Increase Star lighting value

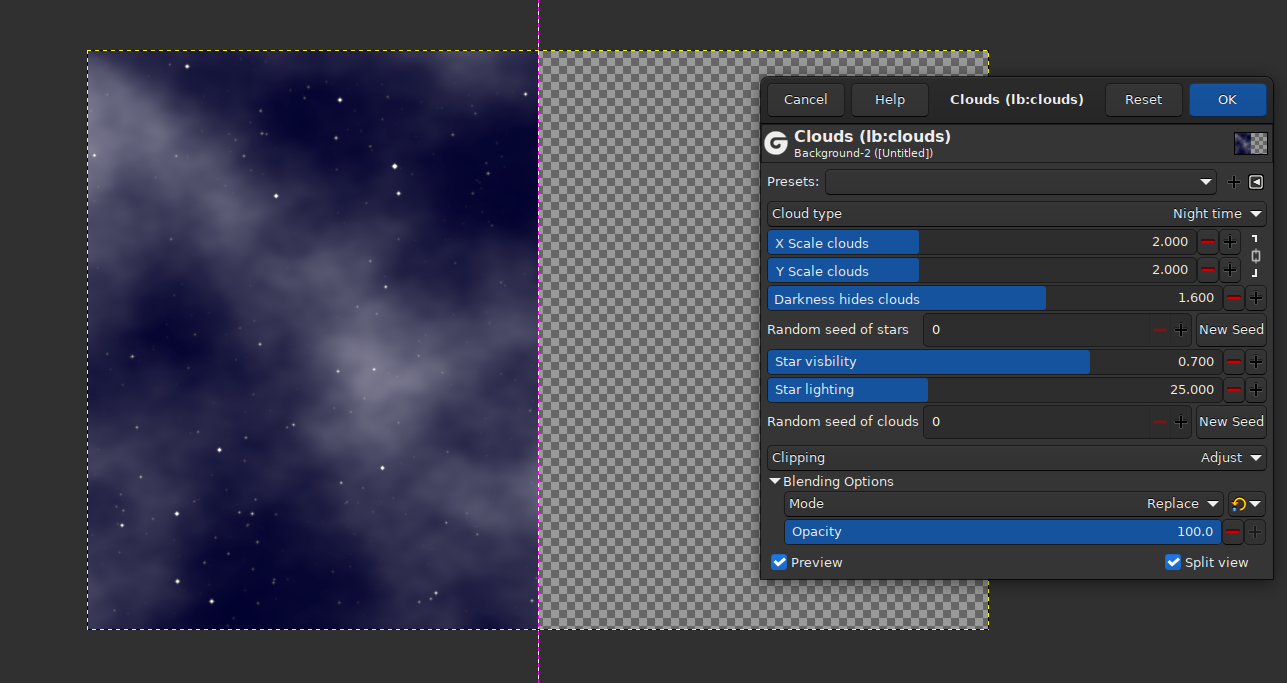point(1256,390)
